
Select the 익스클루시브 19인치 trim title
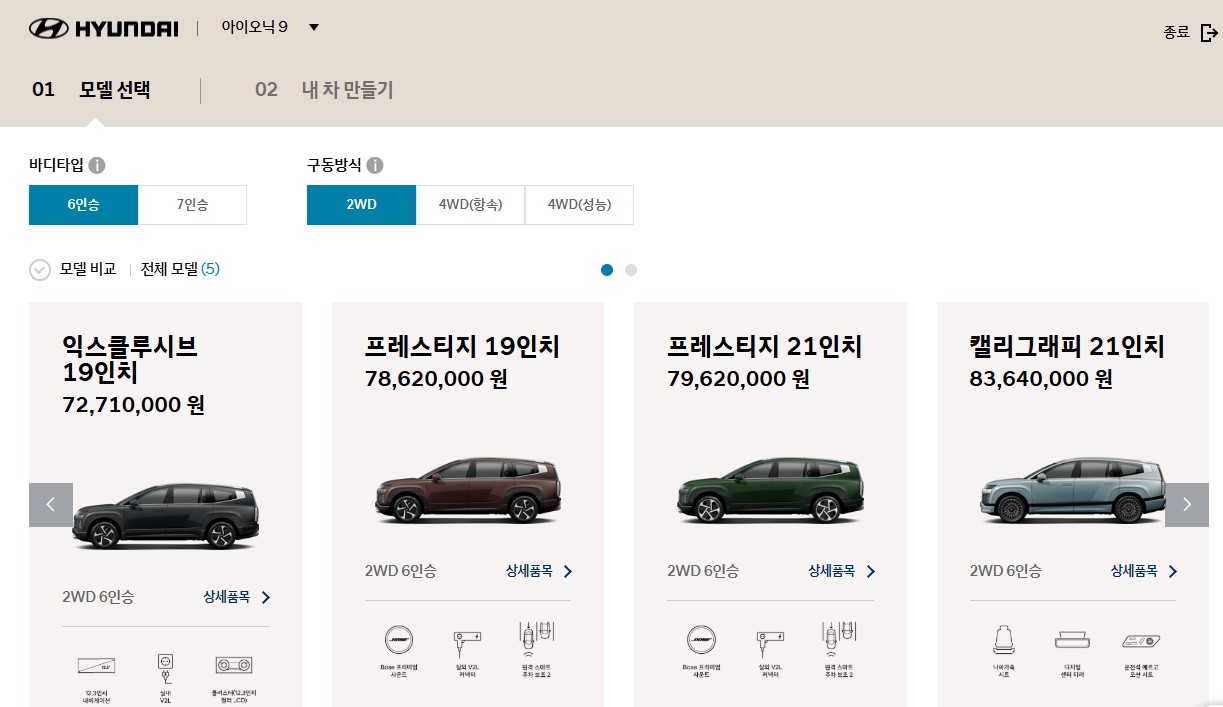[x=130, y=360]
